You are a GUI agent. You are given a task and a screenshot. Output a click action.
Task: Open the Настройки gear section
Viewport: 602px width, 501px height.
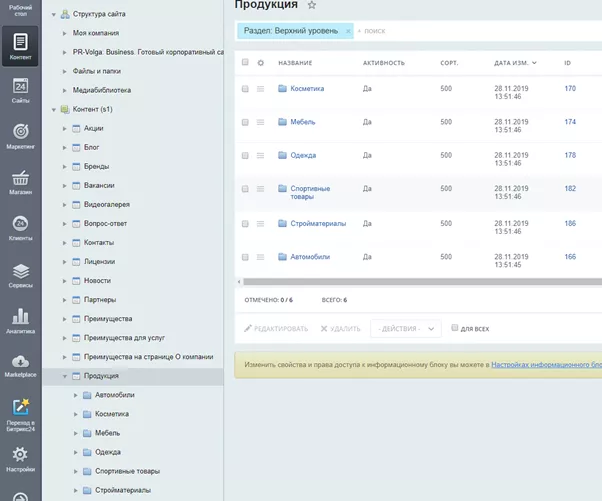click(20, 459)
